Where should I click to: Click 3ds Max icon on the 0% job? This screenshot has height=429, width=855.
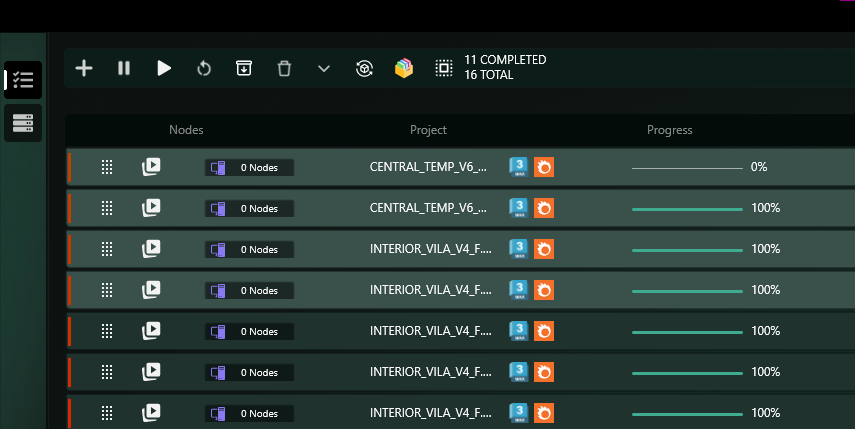click(519, 167)
